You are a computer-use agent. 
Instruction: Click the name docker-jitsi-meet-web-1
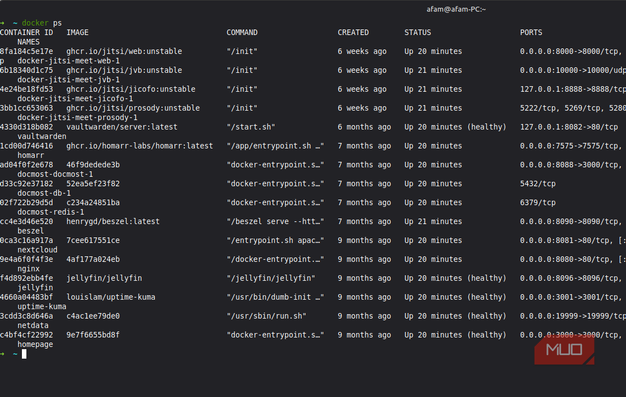[x=68, y=61]
